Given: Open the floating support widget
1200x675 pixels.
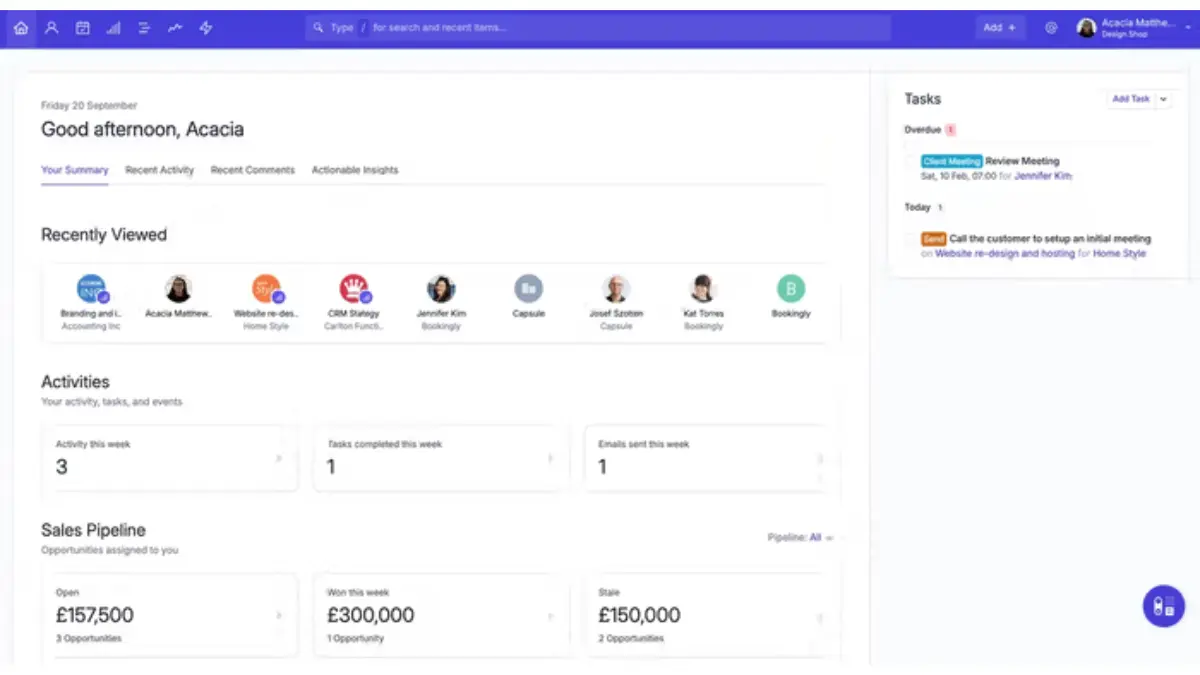Looking at the screenshot, I should coord(1163,605).
